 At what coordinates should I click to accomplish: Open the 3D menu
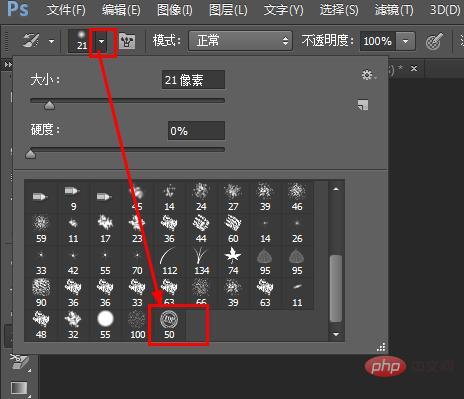[445, 10]
